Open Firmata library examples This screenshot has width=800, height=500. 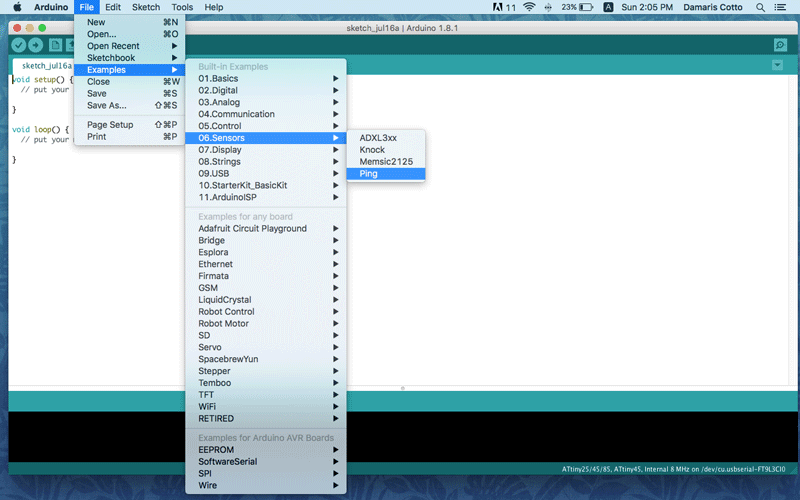[266, 276]
